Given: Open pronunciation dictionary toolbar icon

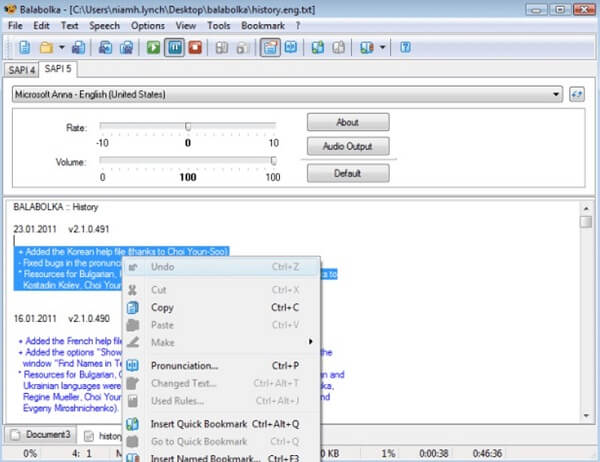Looking at the screenshot, I should point(291,47).
